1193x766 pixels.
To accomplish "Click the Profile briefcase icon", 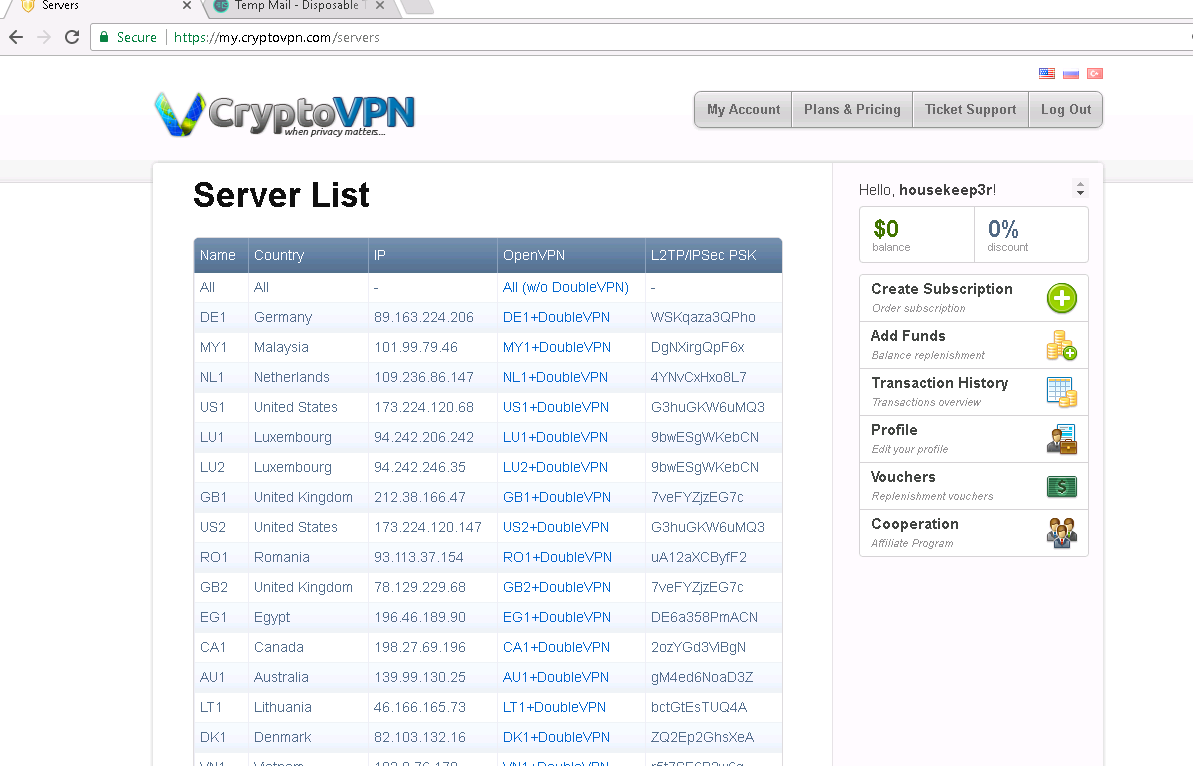I will pyautogui.click(x=1061, y=439).
